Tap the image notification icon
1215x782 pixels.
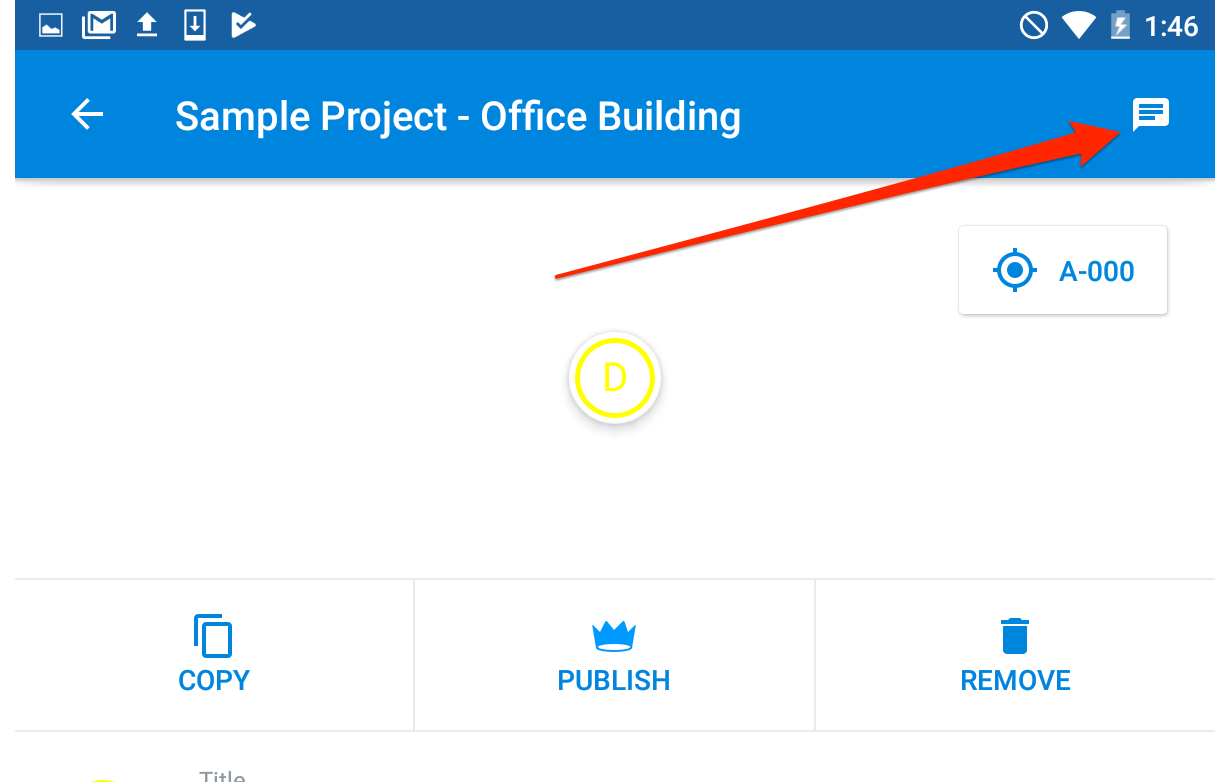click(51, 25)
